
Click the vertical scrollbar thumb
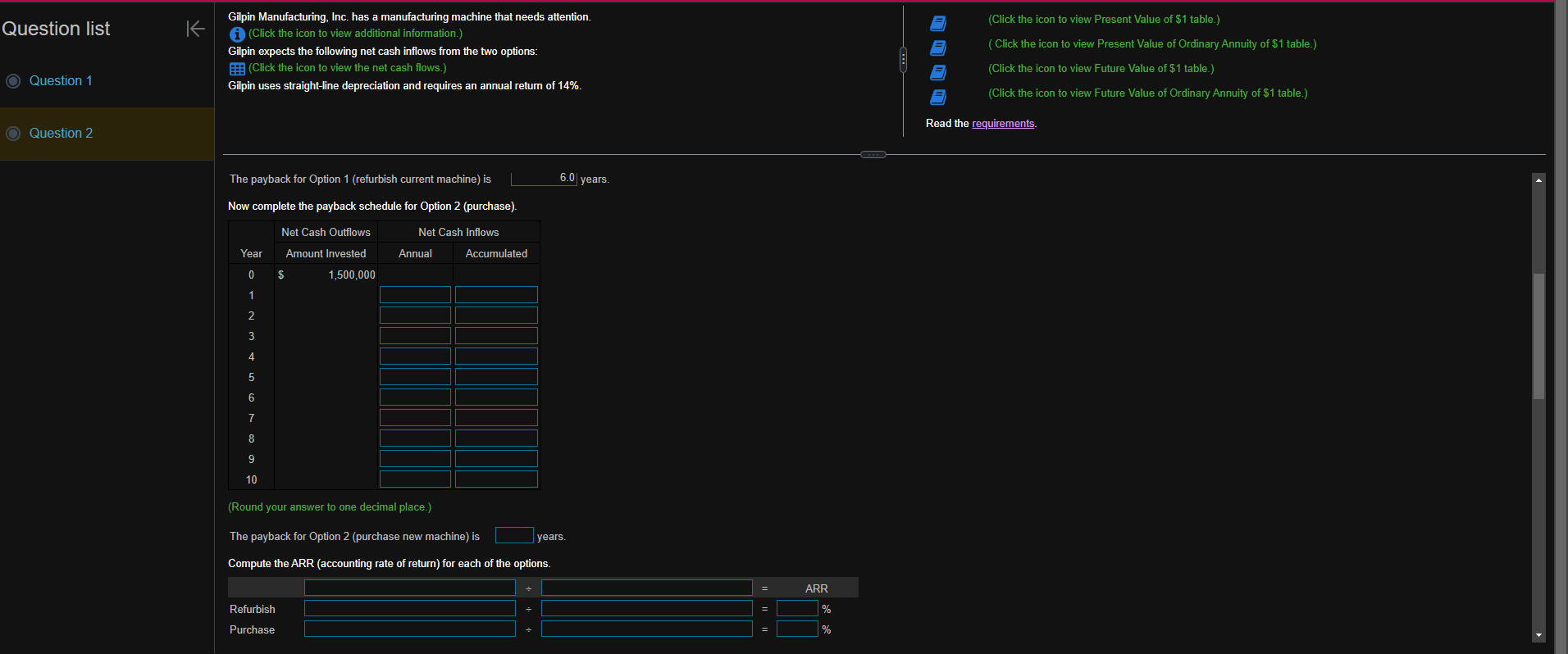click(x=1538, y=336)
